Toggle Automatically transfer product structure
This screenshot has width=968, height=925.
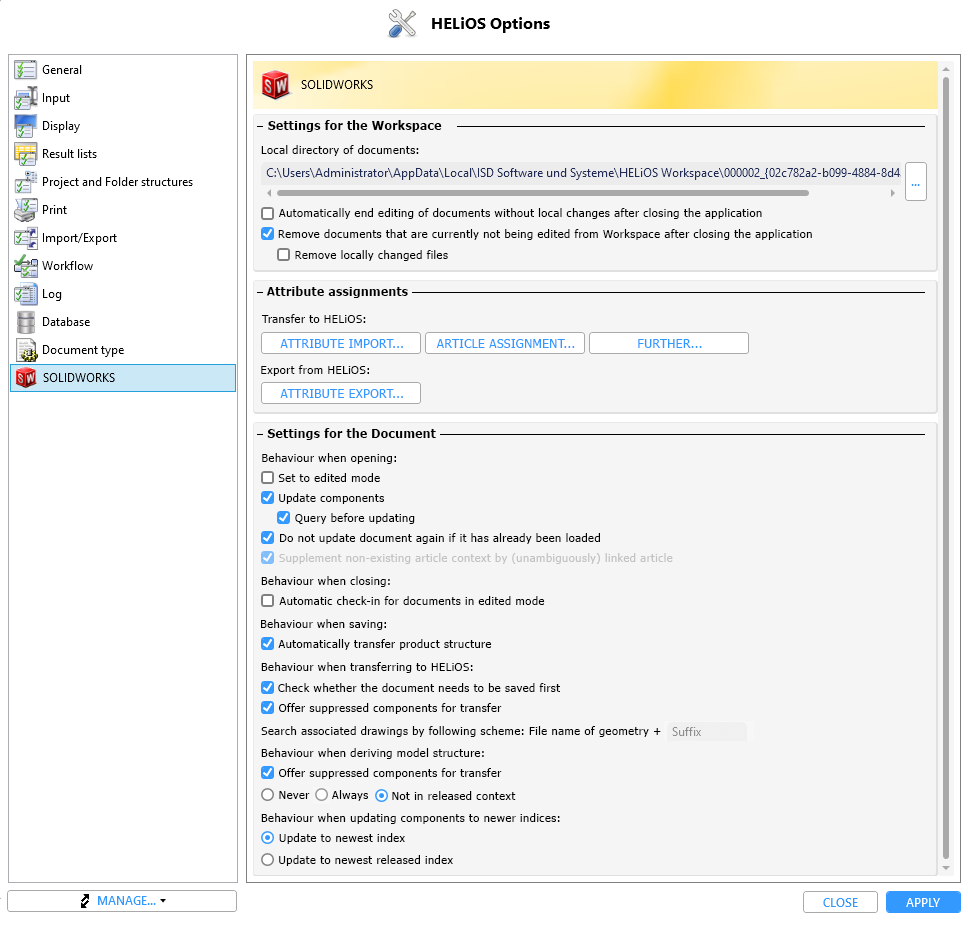(267, 644)
